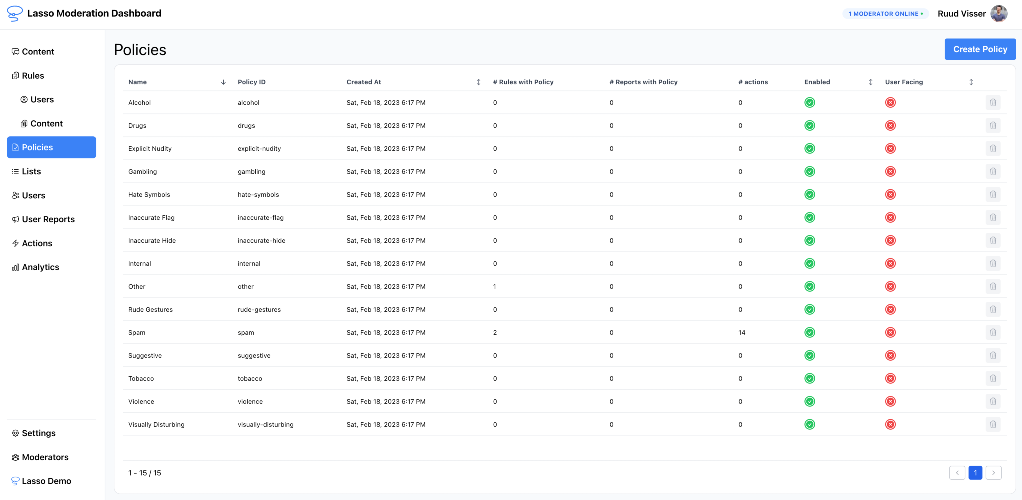Click the trash icon in Spam row
The image size is (1022, 500).
(993, 332)
